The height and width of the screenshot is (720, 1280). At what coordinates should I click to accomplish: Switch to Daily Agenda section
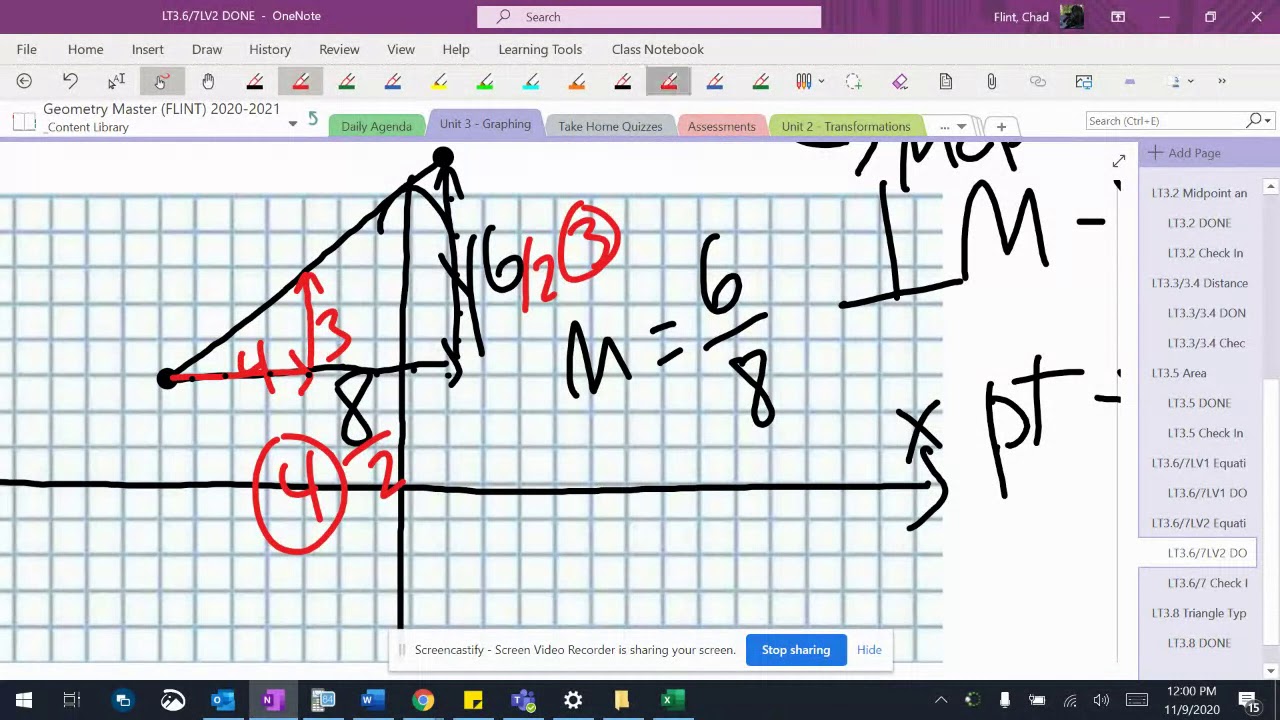[x=376, y=126]
